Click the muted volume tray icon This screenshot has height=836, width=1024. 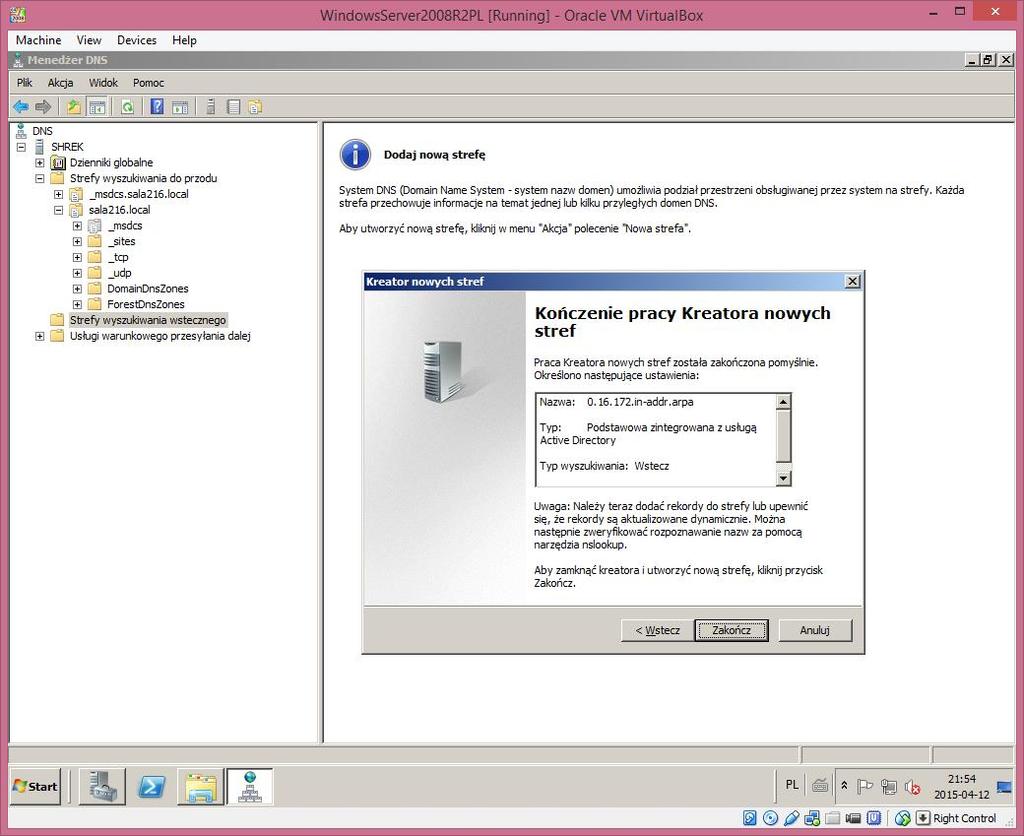tap(912, 786)
